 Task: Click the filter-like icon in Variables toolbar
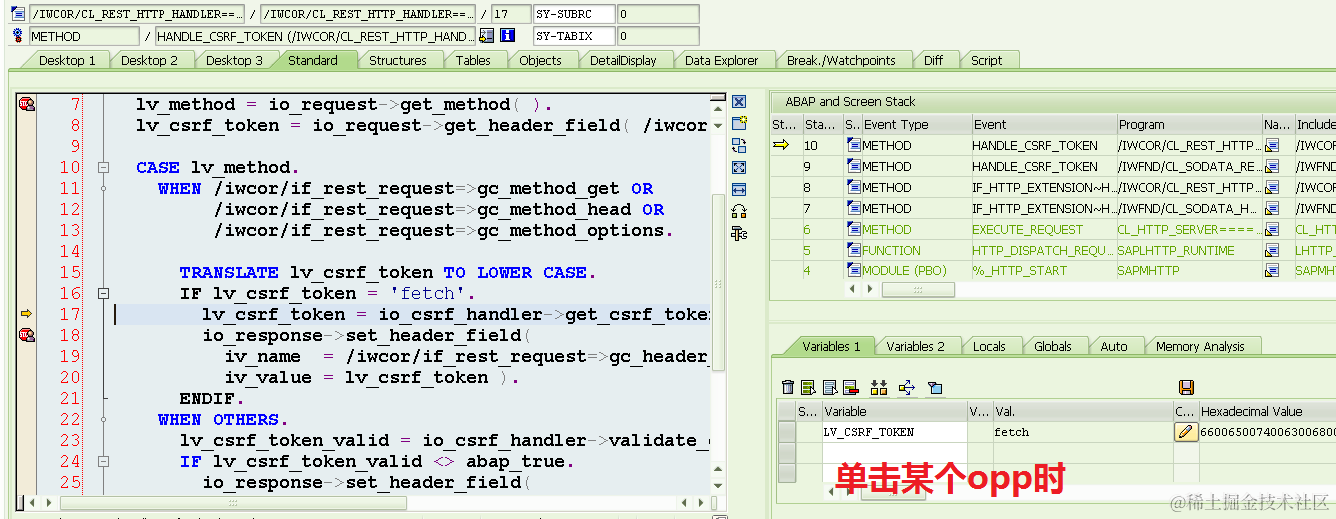[x=935, y=387]
